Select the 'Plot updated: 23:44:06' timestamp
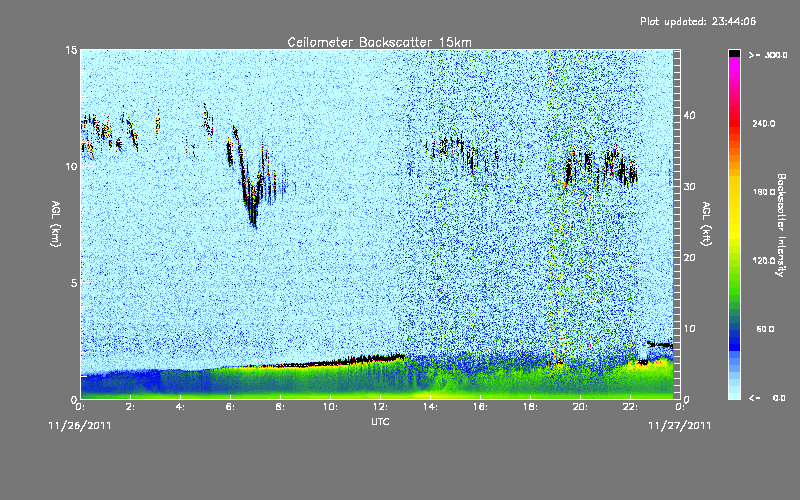Viewport: 800px width, 500px height. coord(698,21)
